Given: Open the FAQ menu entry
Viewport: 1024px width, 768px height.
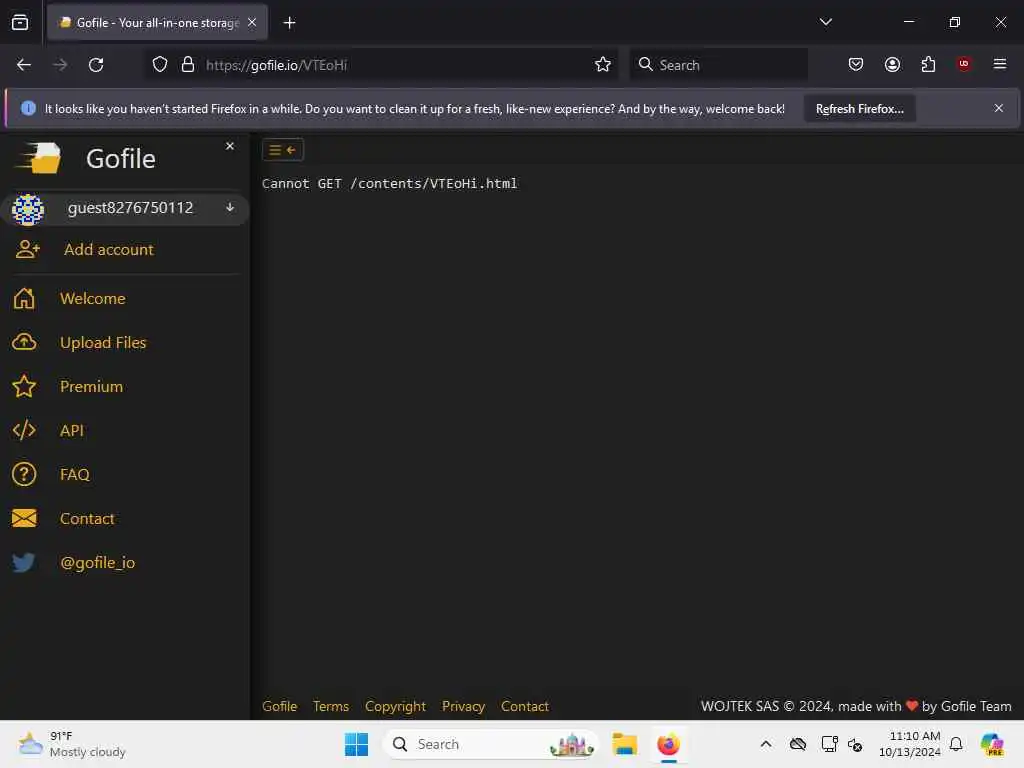Looking at the screenshot, I should [x=75, y=475].
